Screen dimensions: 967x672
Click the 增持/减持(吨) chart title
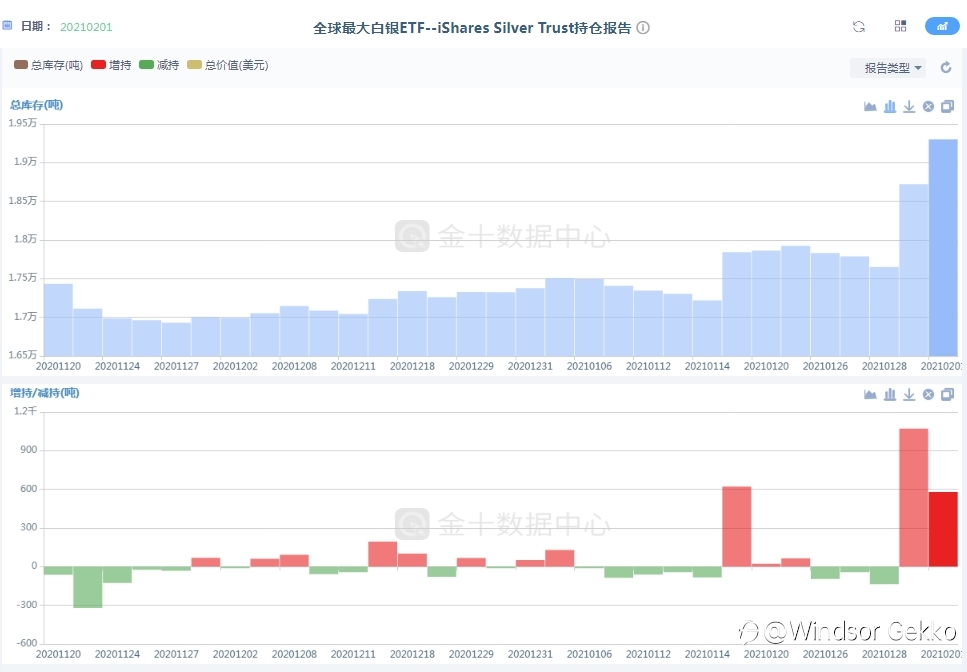click(44, 393)
